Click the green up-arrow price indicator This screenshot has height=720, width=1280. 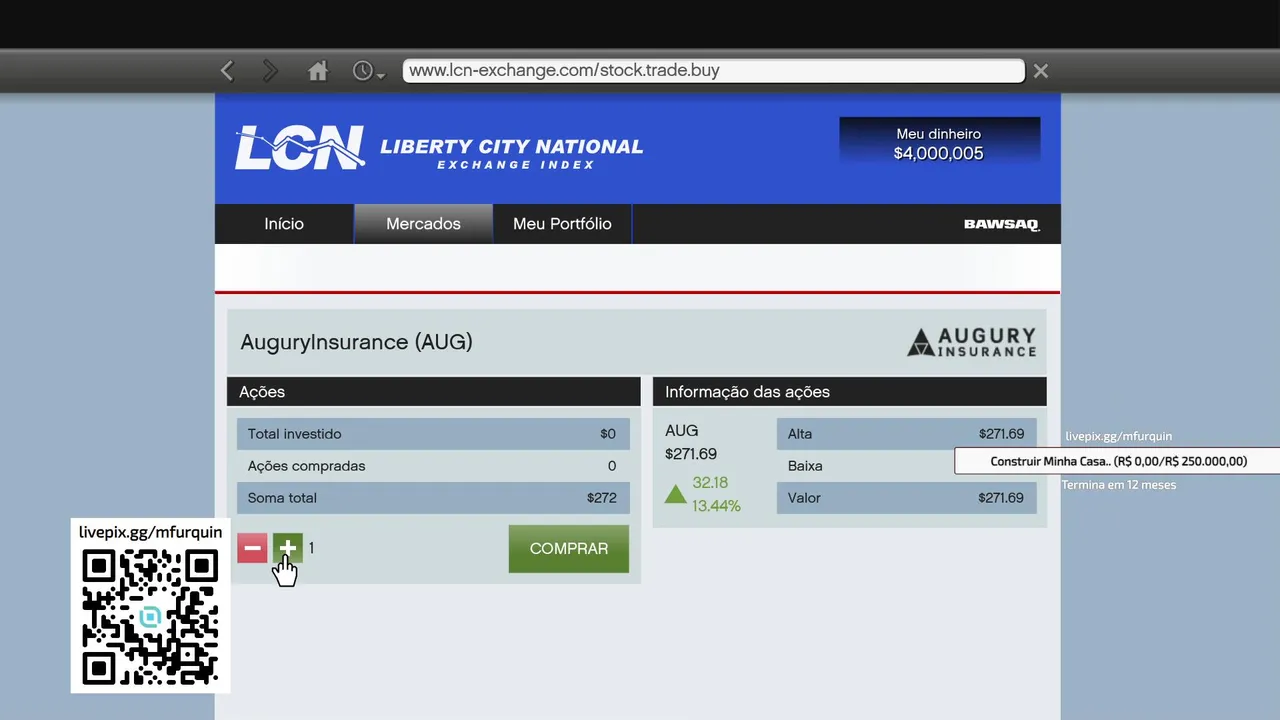[x=676, y=494]
